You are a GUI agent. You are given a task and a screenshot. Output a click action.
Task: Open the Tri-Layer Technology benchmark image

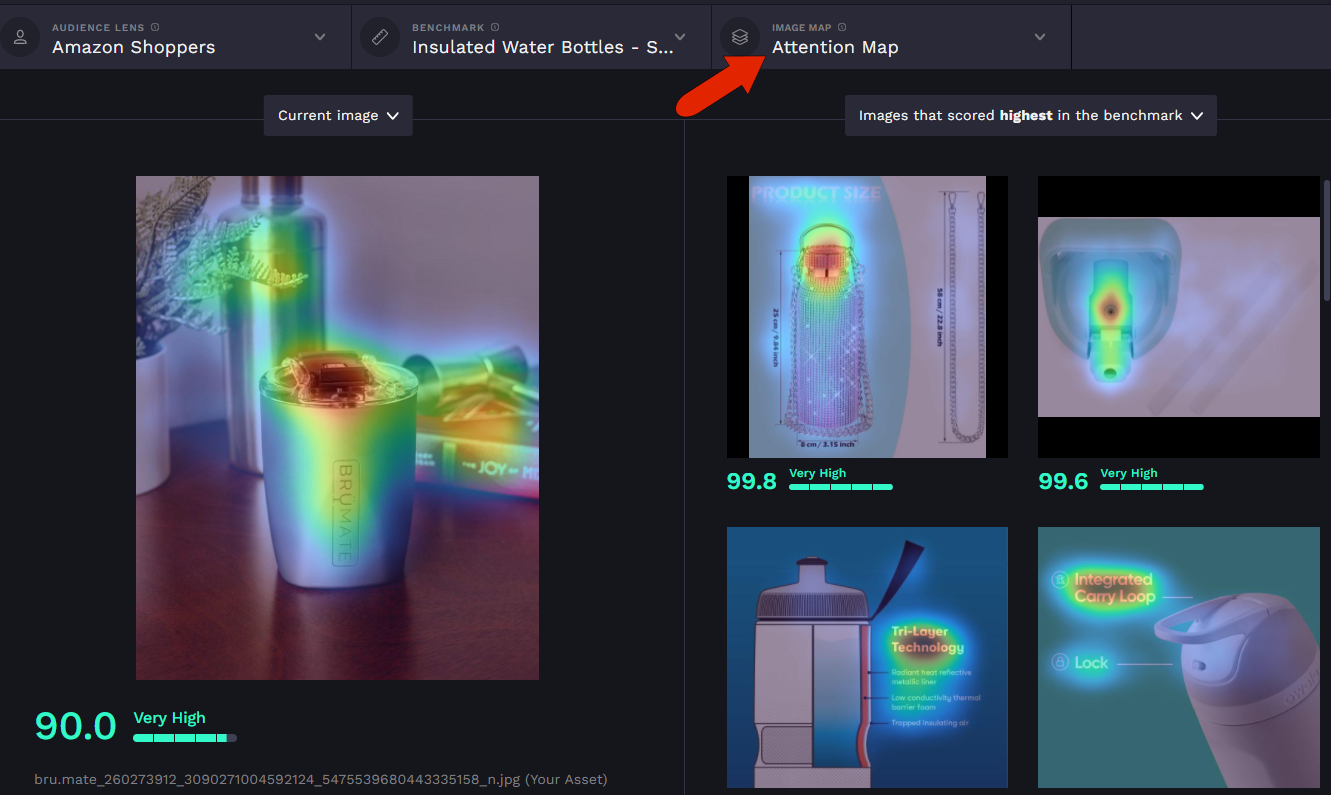[867, 657]
